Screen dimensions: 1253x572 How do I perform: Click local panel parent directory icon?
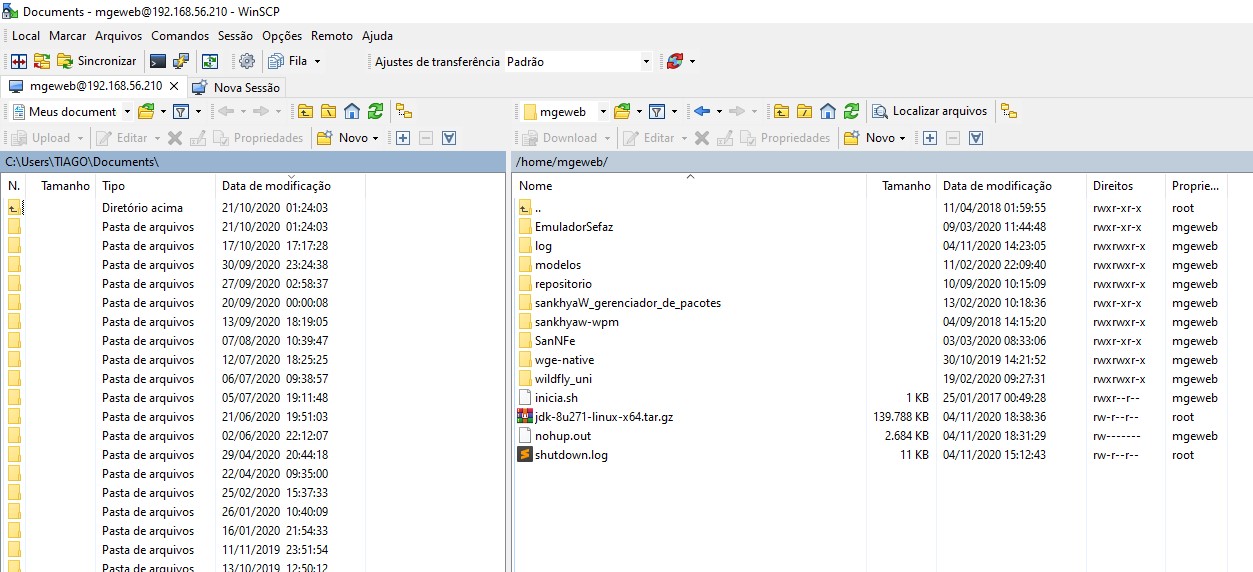coord(304,111)
